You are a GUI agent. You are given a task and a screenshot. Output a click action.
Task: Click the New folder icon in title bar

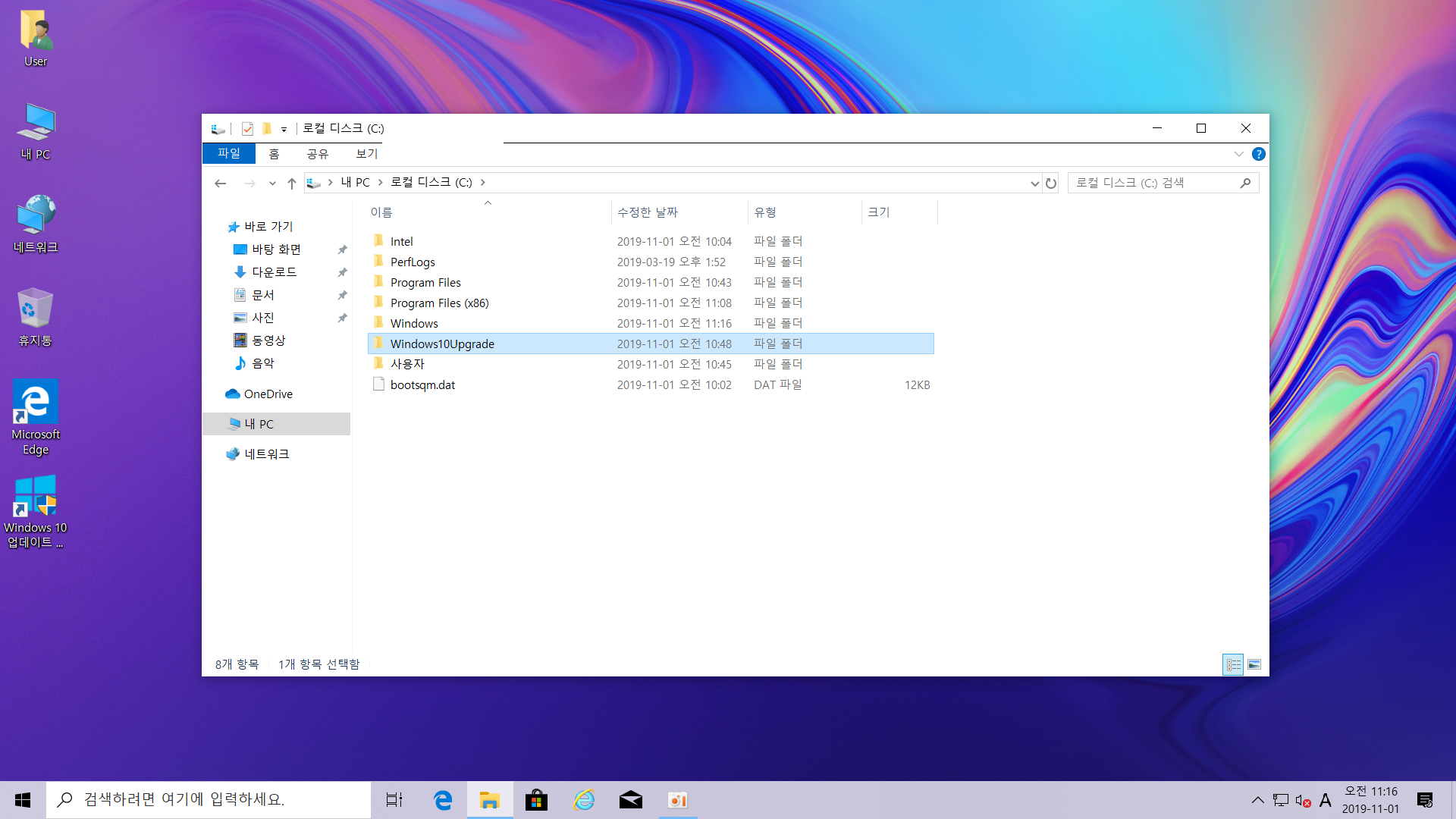267,129
